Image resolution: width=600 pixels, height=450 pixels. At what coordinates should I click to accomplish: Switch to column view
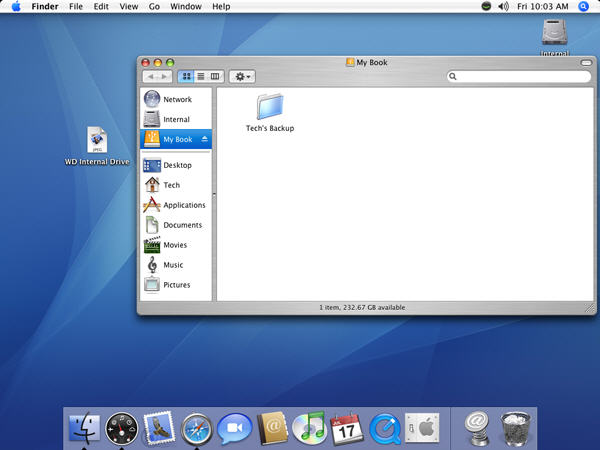[x=215, y=77]
